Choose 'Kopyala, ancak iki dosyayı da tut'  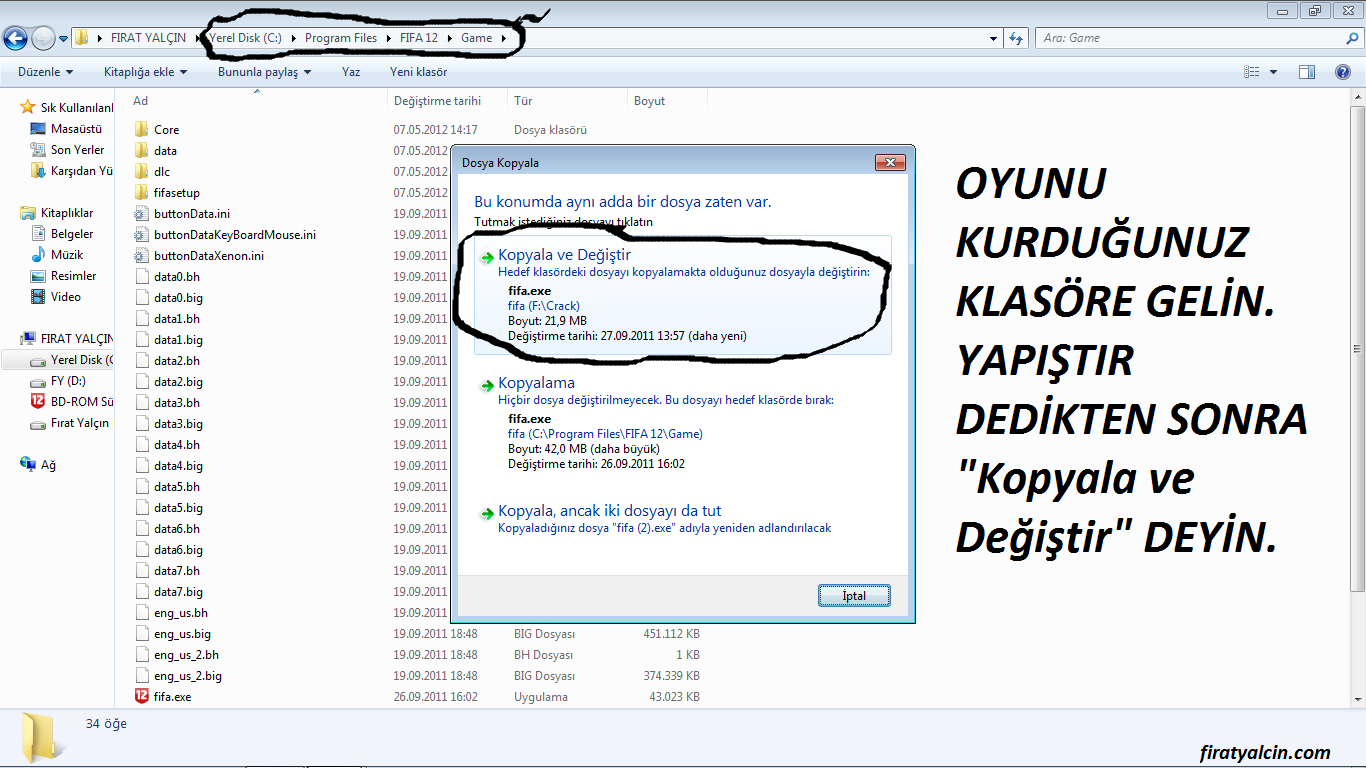(x=682, y=518)
